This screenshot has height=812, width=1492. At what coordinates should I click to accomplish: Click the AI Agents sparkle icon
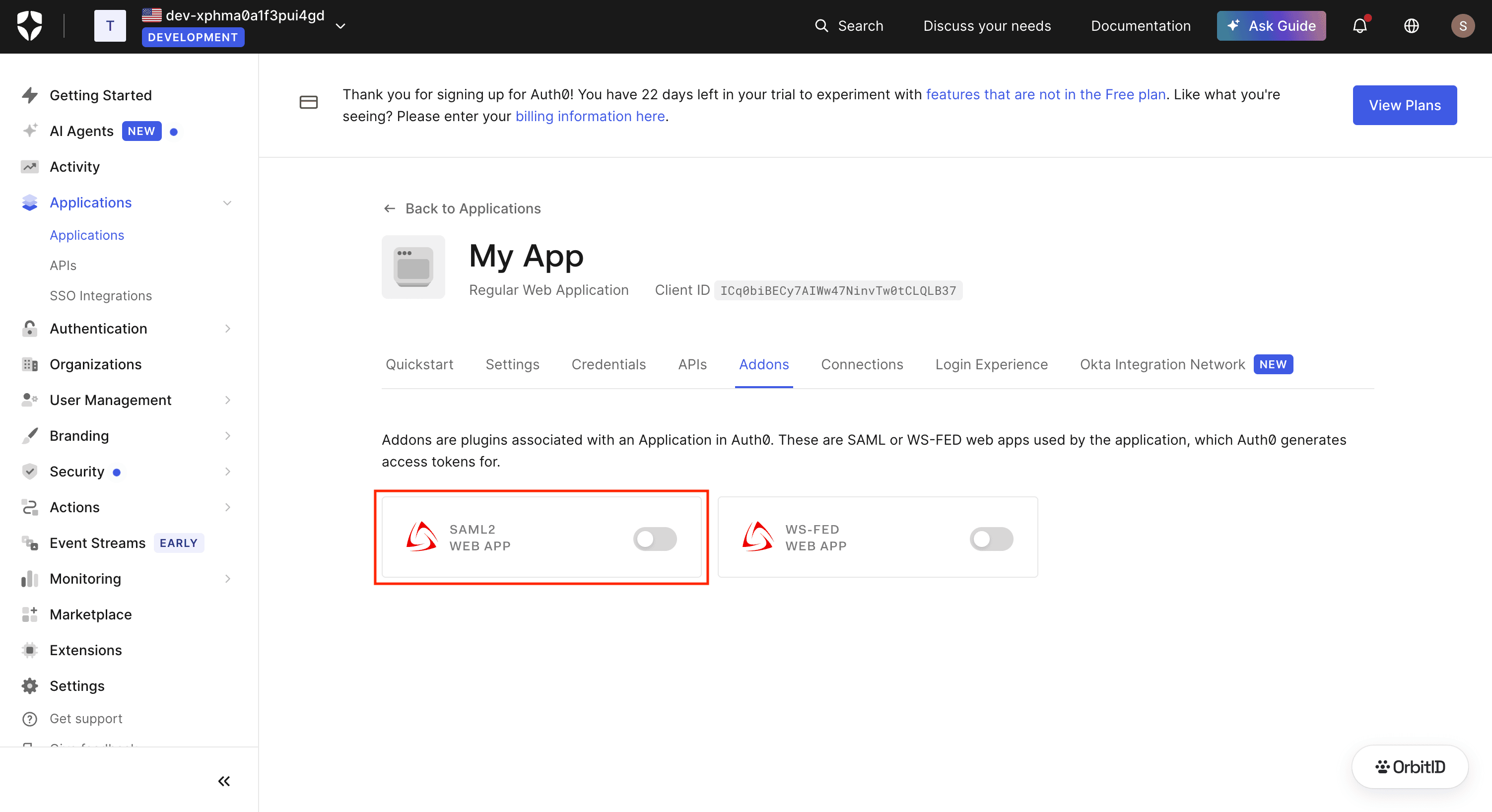pyautogui.click(x=30, y=131)
